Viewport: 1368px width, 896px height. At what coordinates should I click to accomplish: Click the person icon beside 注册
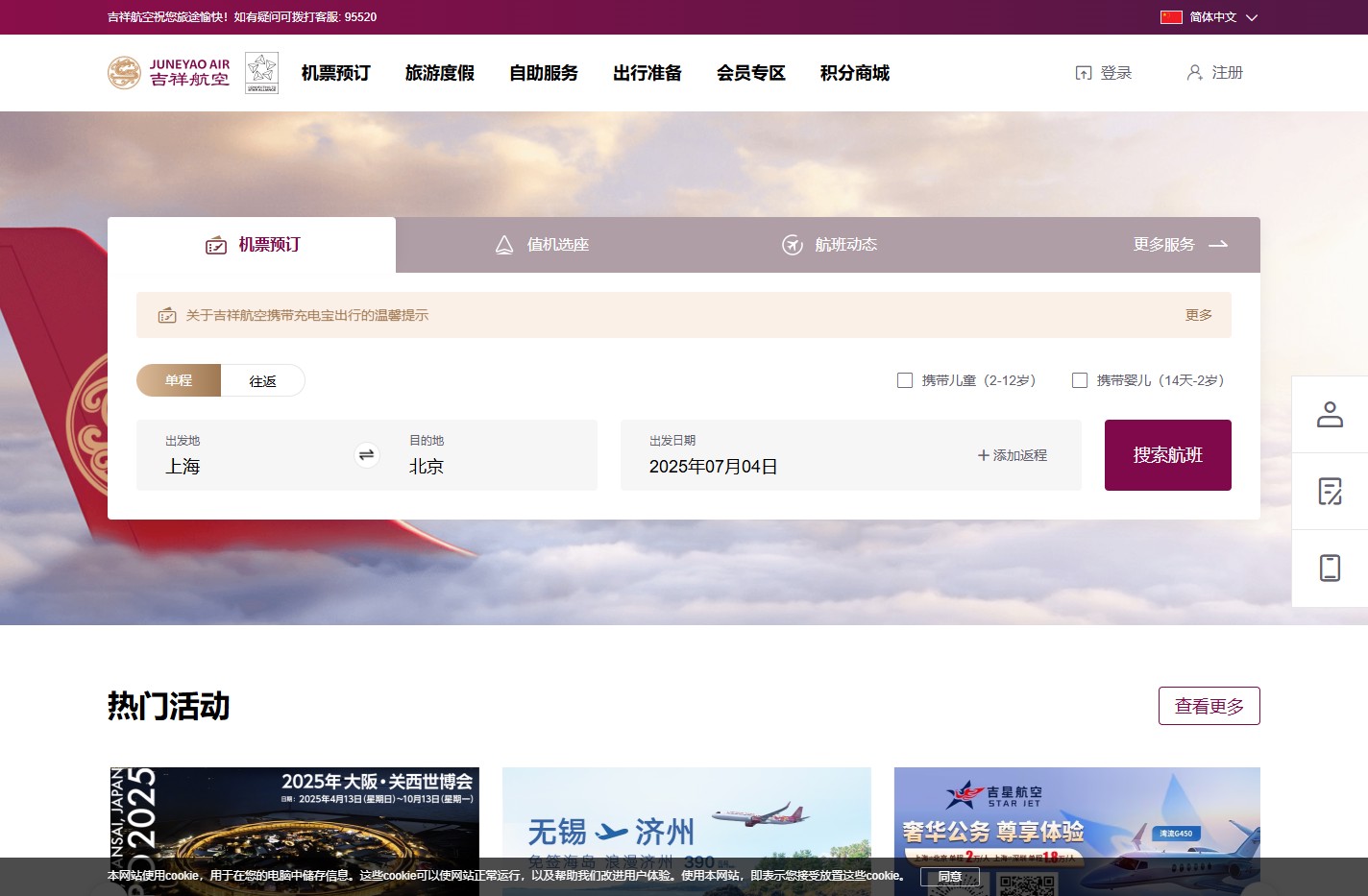[1194, 73]
